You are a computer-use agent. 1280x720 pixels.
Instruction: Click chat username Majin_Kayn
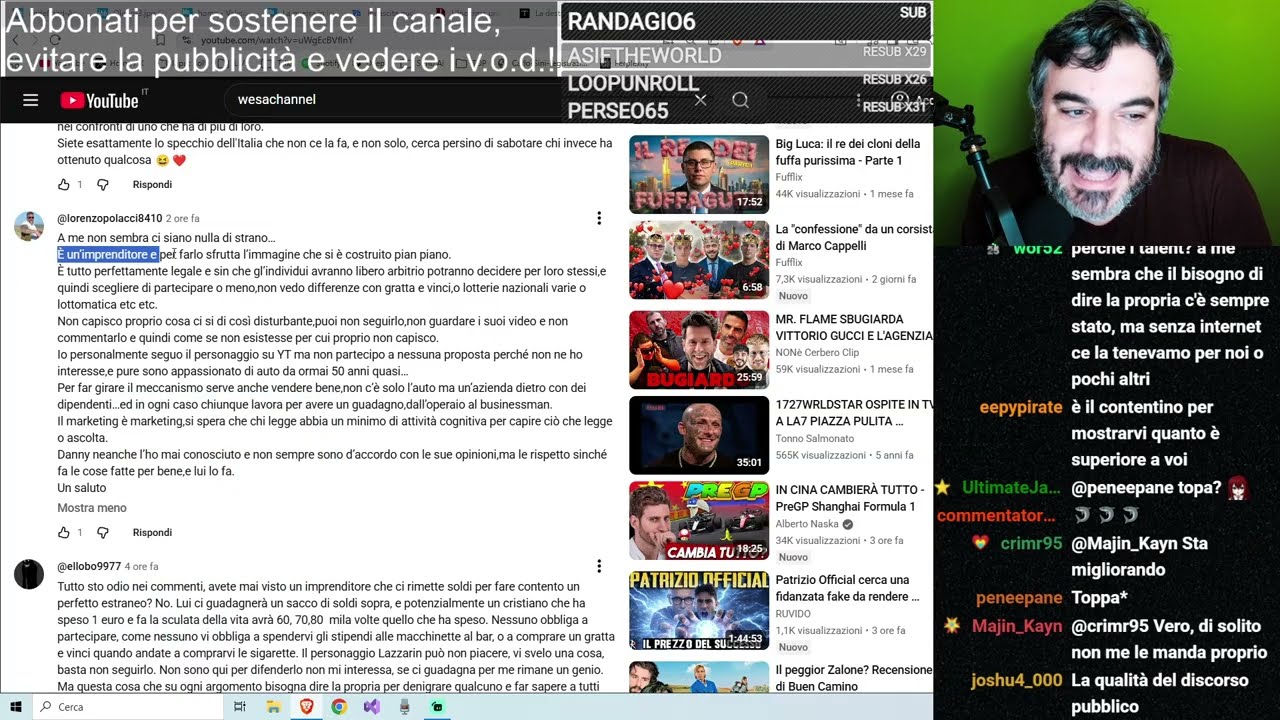pyautogui.click(x=1017, y=626)
